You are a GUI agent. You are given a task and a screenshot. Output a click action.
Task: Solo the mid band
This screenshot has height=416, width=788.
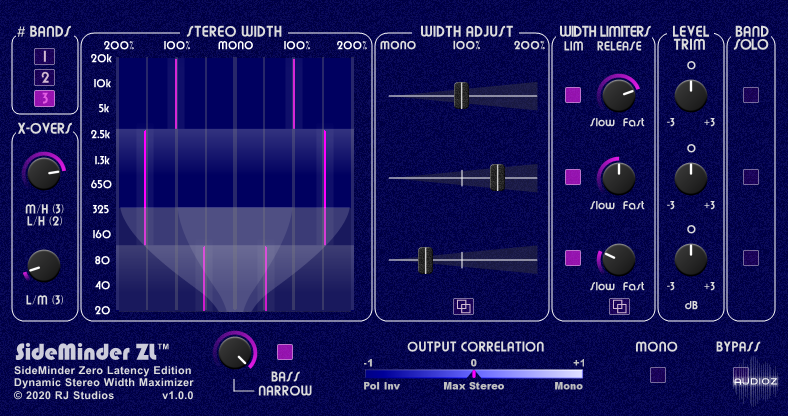coord(751,177)
